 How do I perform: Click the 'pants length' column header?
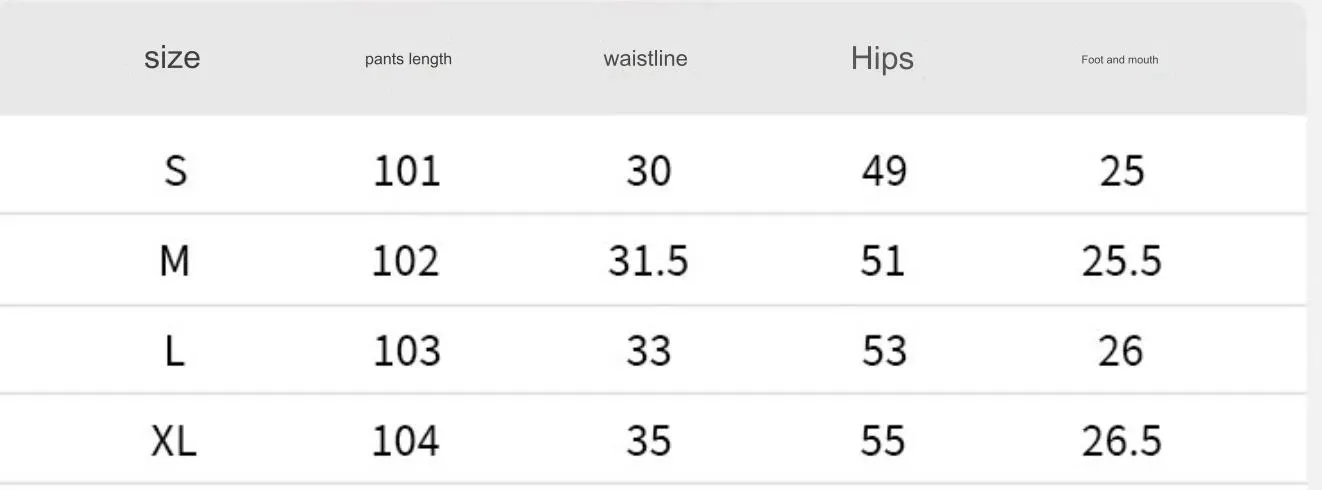point(408,59)
